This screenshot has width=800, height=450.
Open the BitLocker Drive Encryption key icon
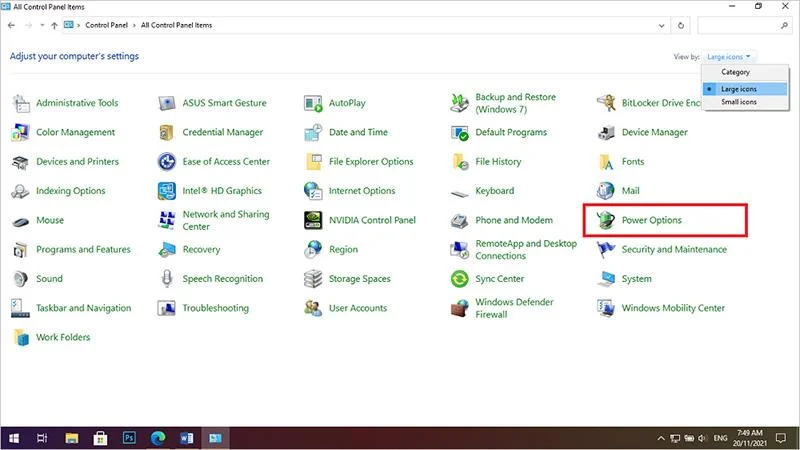click(x=606, y=103)
